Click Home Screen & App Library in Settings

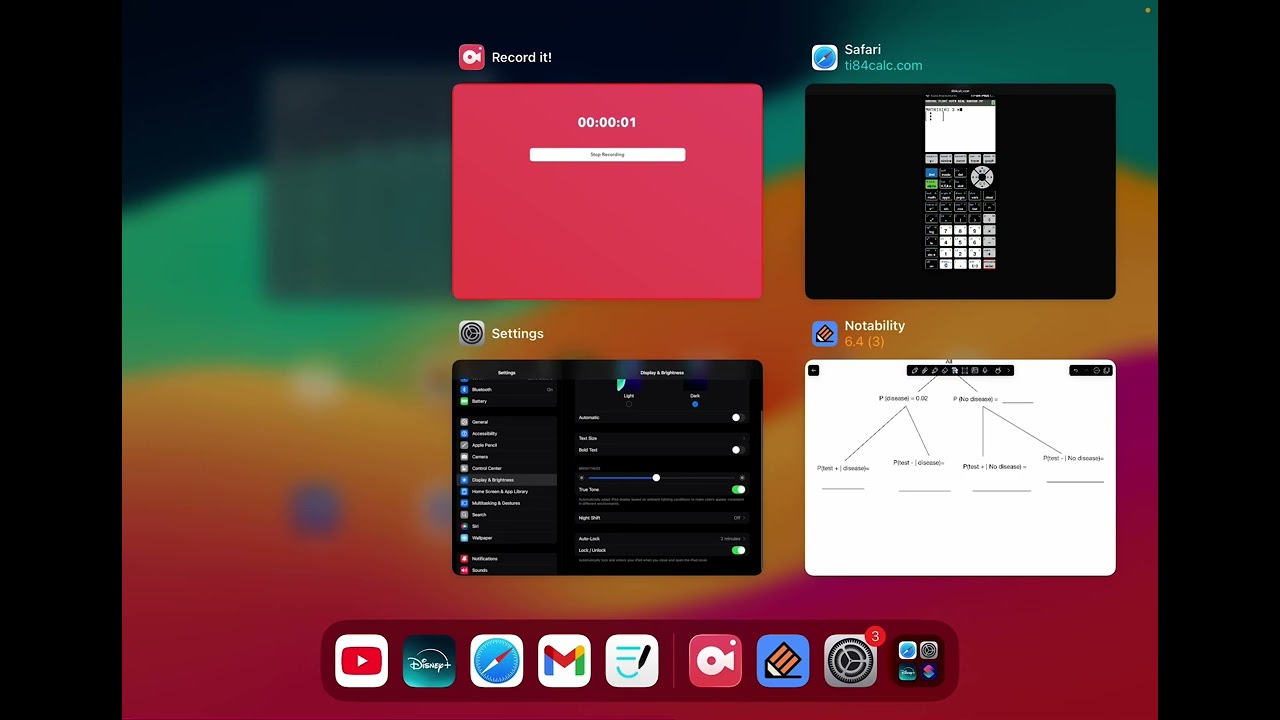[507, 491]
